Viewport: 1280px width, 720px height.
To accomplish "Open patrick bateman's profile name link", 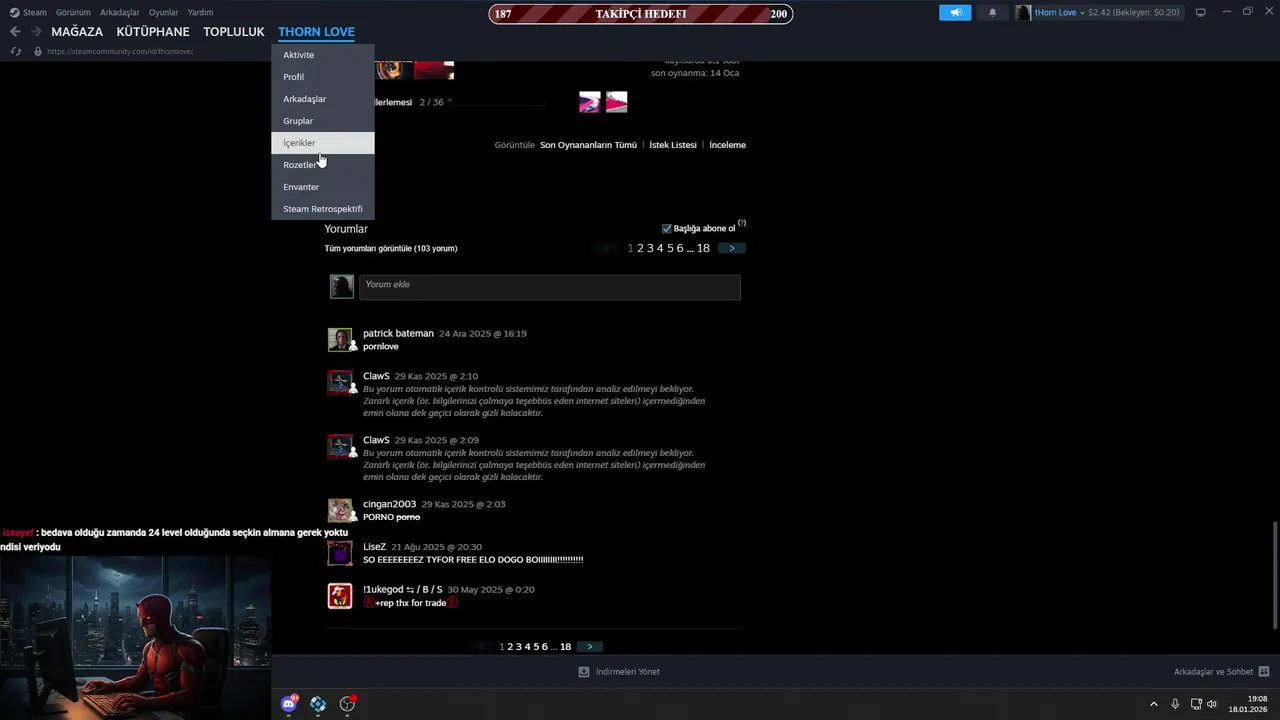I will 398,333.
